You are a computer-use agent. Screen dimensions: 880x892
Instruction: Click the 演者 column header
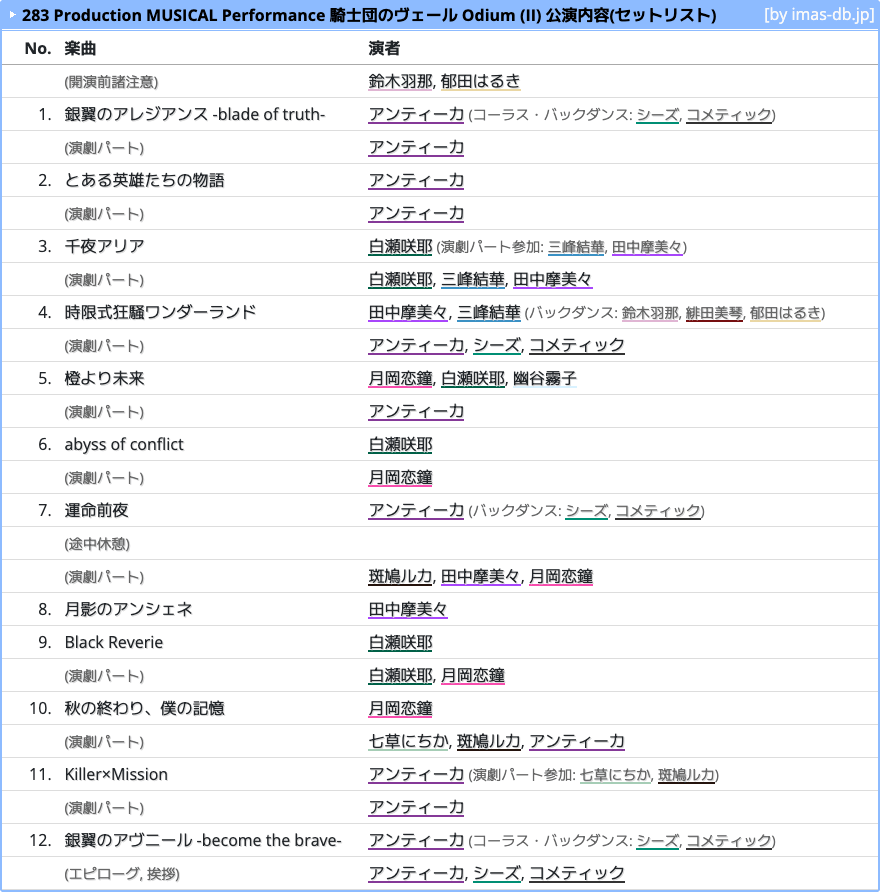(384, 48)
